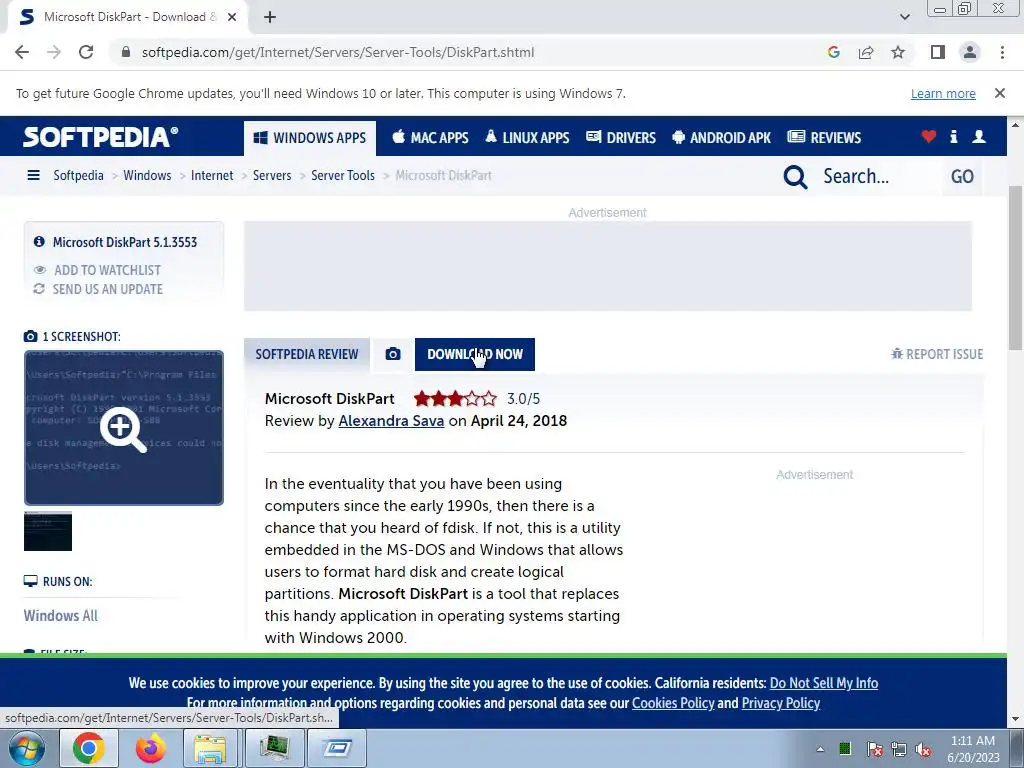Click REPORT ISSUE

pyautogui.click(x=937, y=354)
